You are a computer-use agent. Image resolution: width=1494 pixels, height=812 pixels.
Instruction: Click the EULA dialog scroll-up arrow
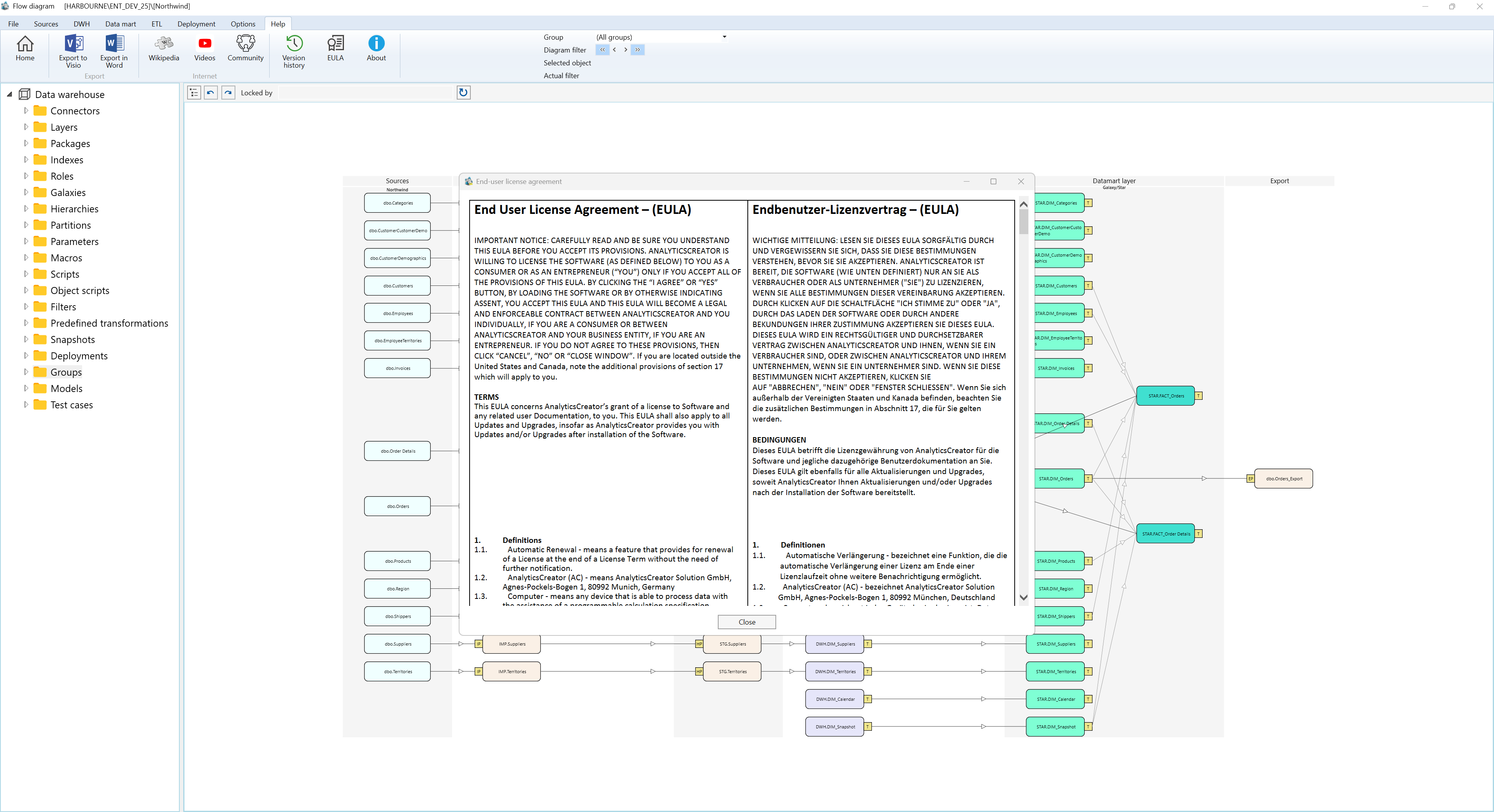[1023, 204]
